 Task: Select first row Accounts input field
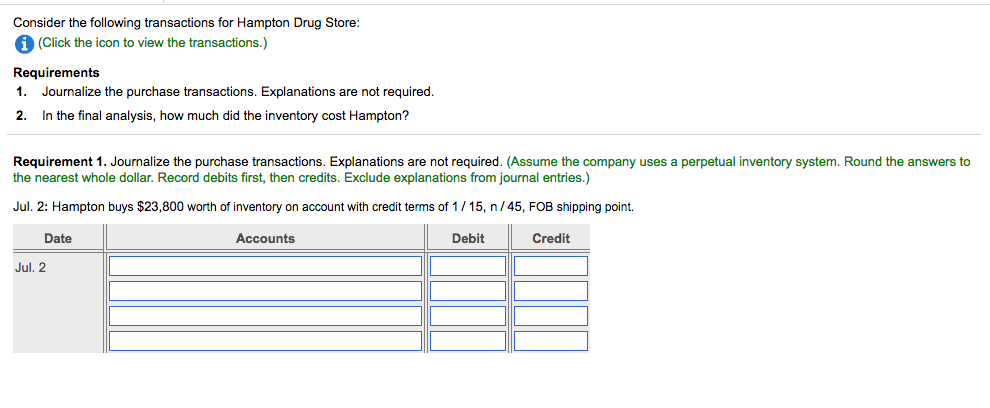click(265, 266)
